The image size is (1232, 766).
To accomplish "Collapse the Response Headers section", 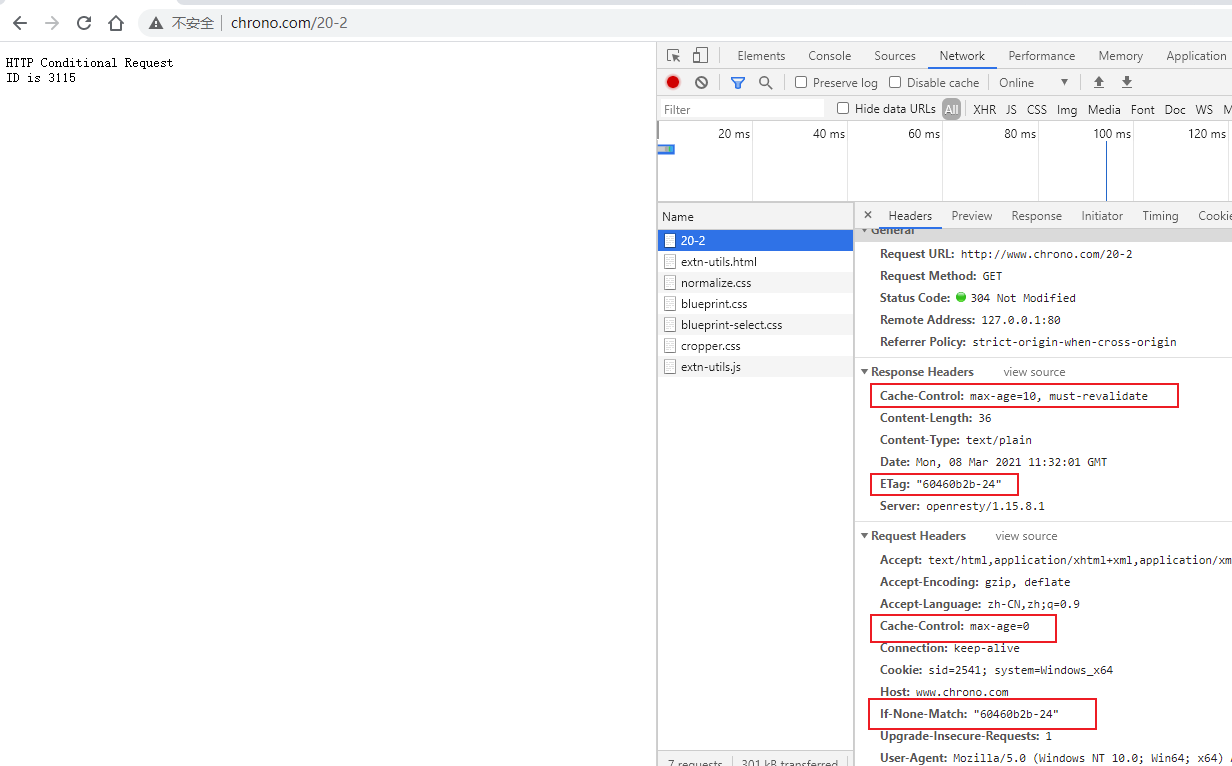I will (865, 372).
